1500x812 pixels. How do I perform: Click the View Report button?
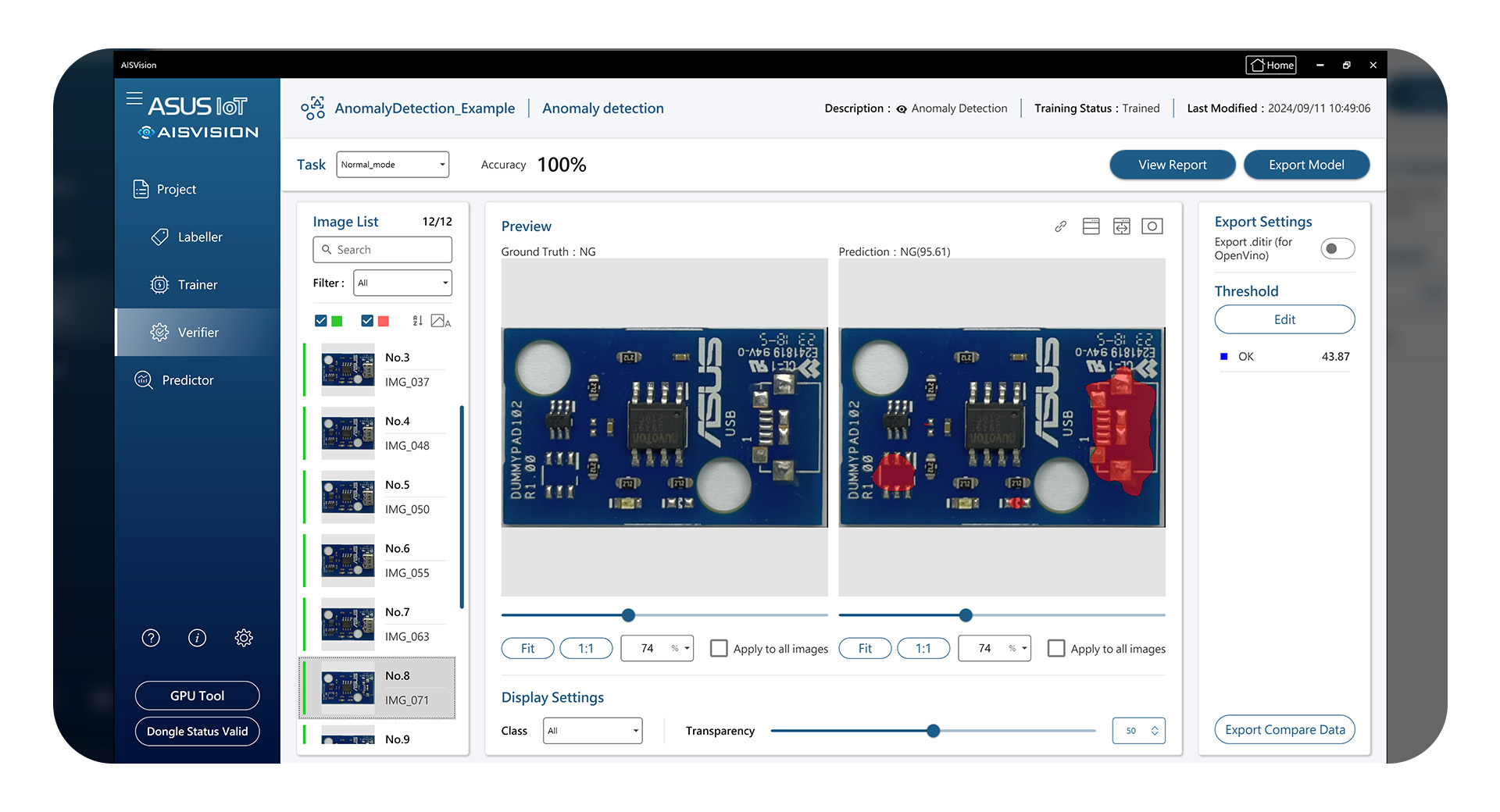(x=1172, y=165)
